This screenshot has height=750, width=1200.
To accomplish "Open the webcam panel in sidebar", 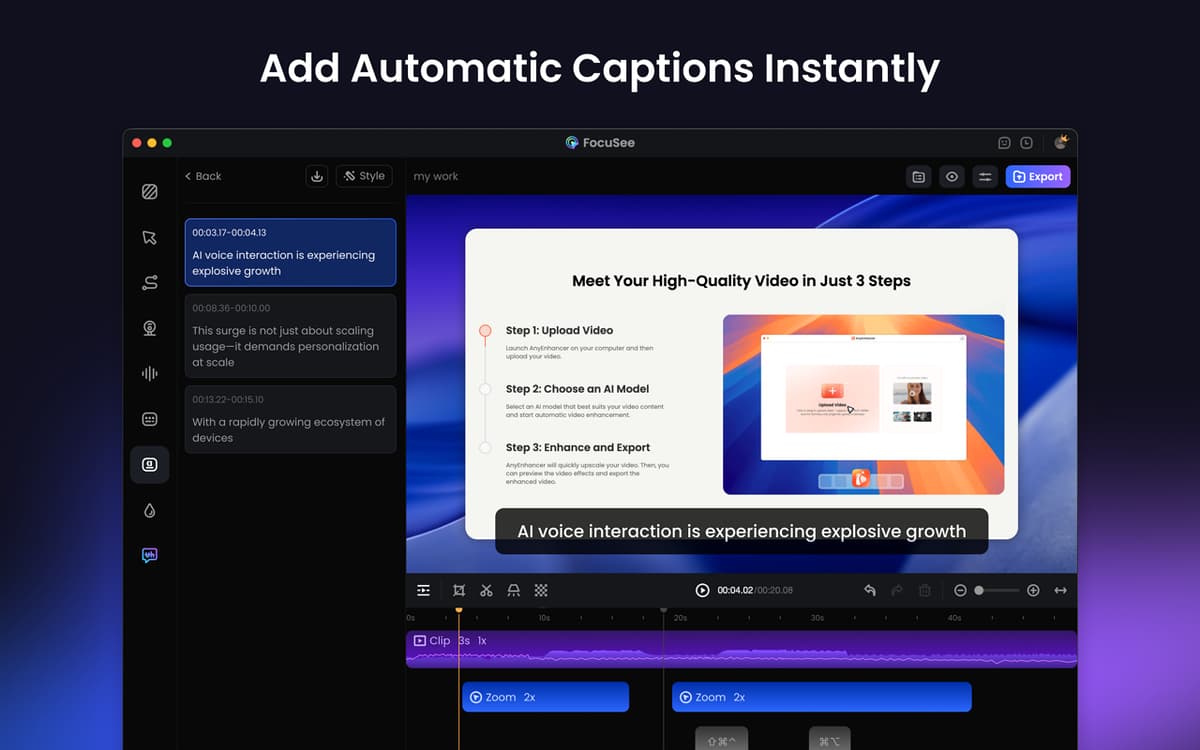I will (x=149, y=328).
